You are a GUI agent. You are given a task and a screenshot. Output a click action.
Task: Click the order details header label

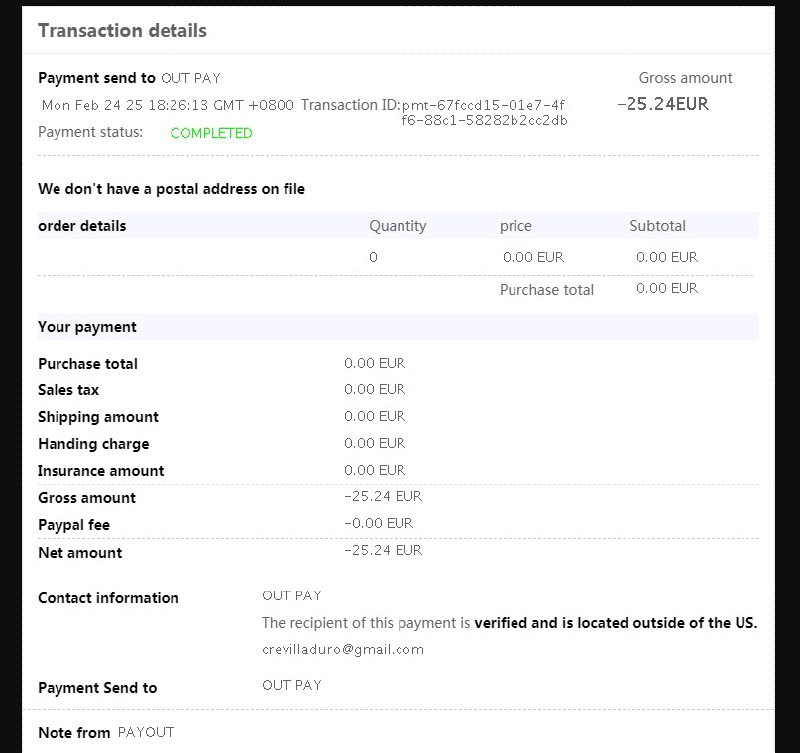click(82, 226)
